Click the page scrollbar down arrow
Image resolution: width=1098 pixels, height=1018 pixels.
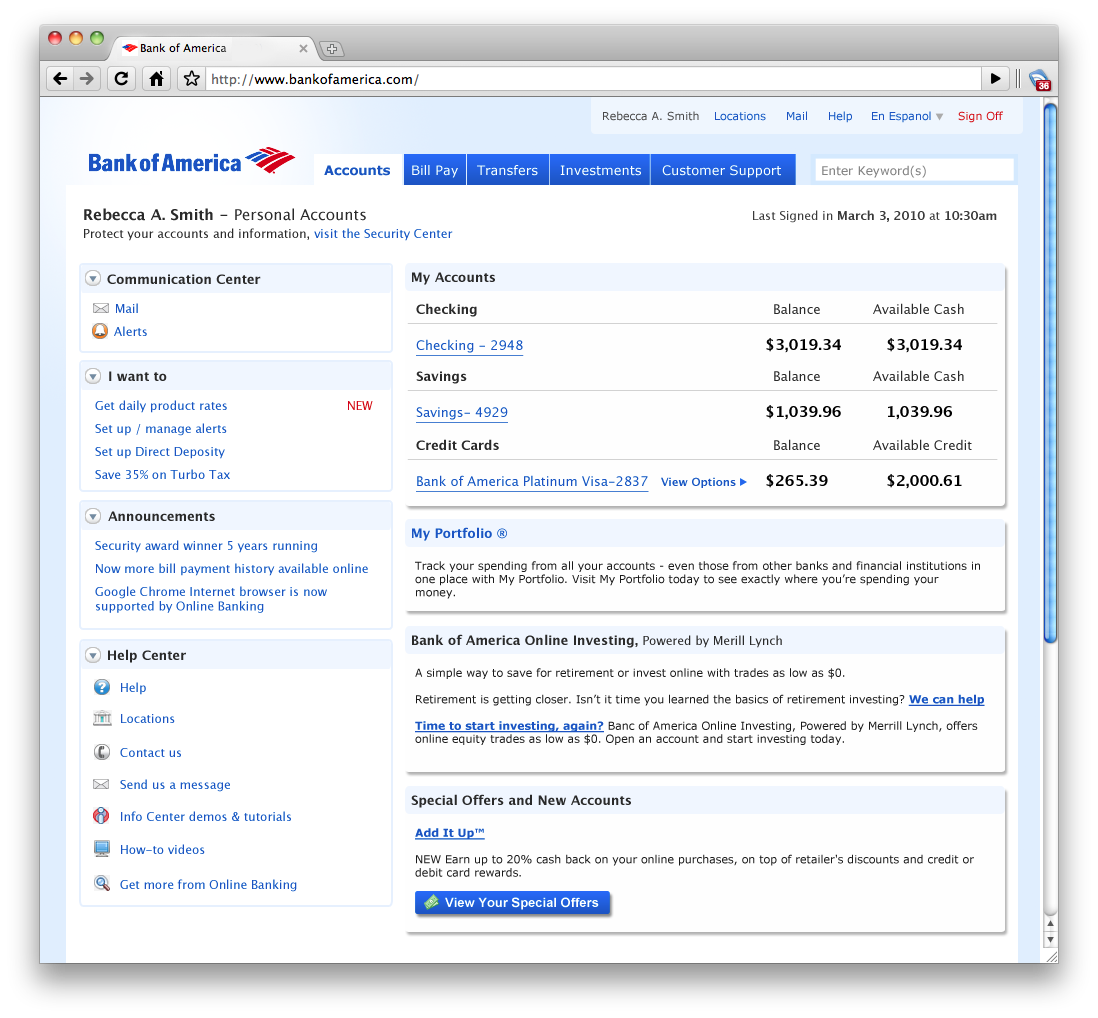(x=1051, y=938)
